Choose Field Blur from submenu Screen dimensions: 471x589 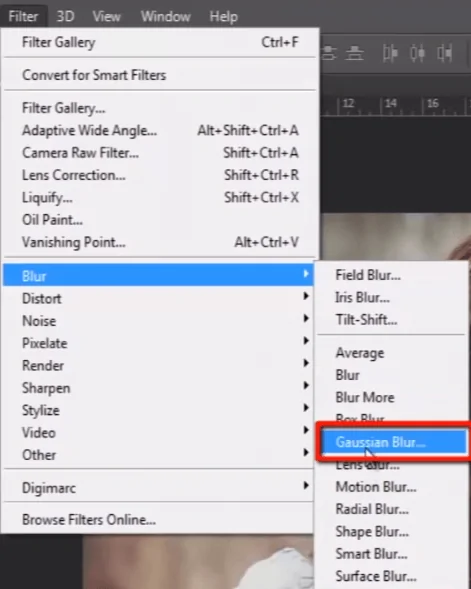pyautogui.click(x=392, y=275)
